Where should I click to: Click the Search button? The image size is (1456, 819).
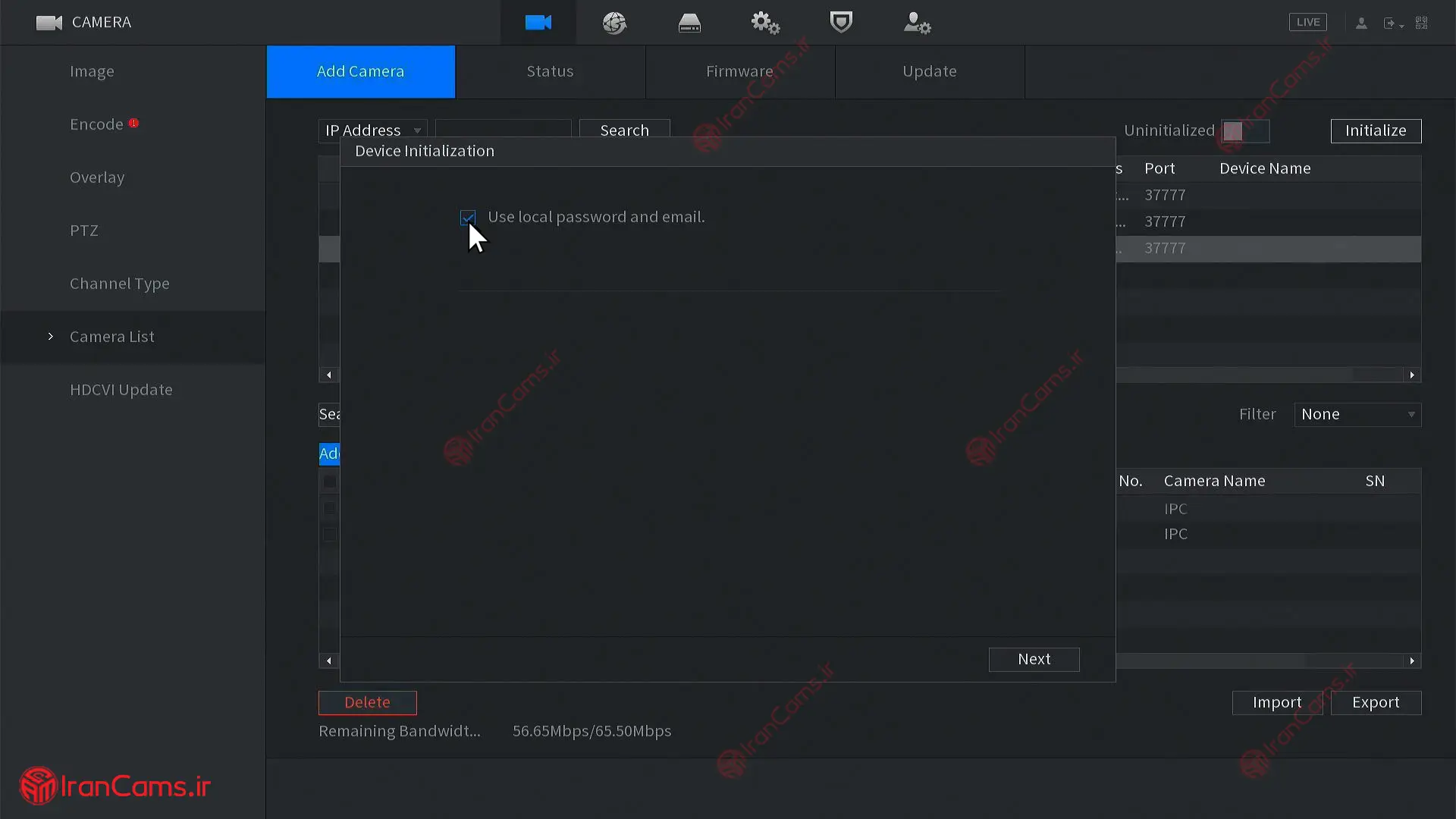[x=624, y=130]
